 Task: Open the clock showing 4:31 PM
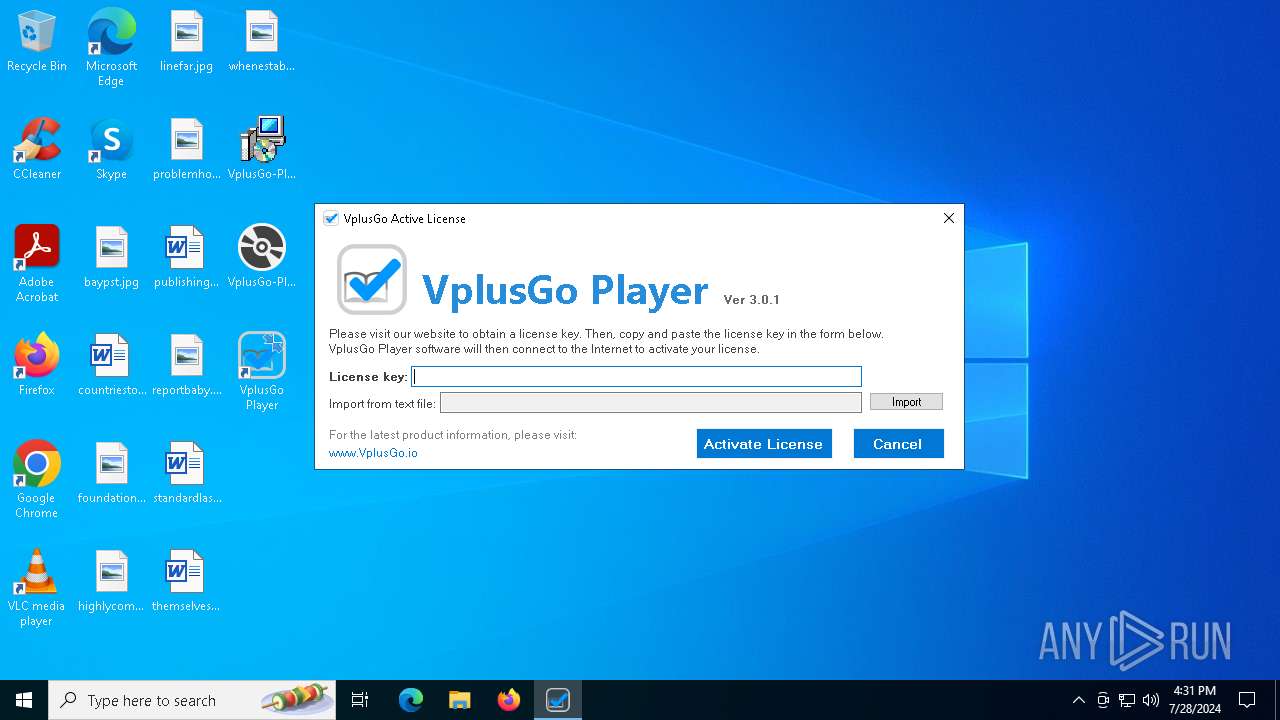click(x=1195, y=700)
